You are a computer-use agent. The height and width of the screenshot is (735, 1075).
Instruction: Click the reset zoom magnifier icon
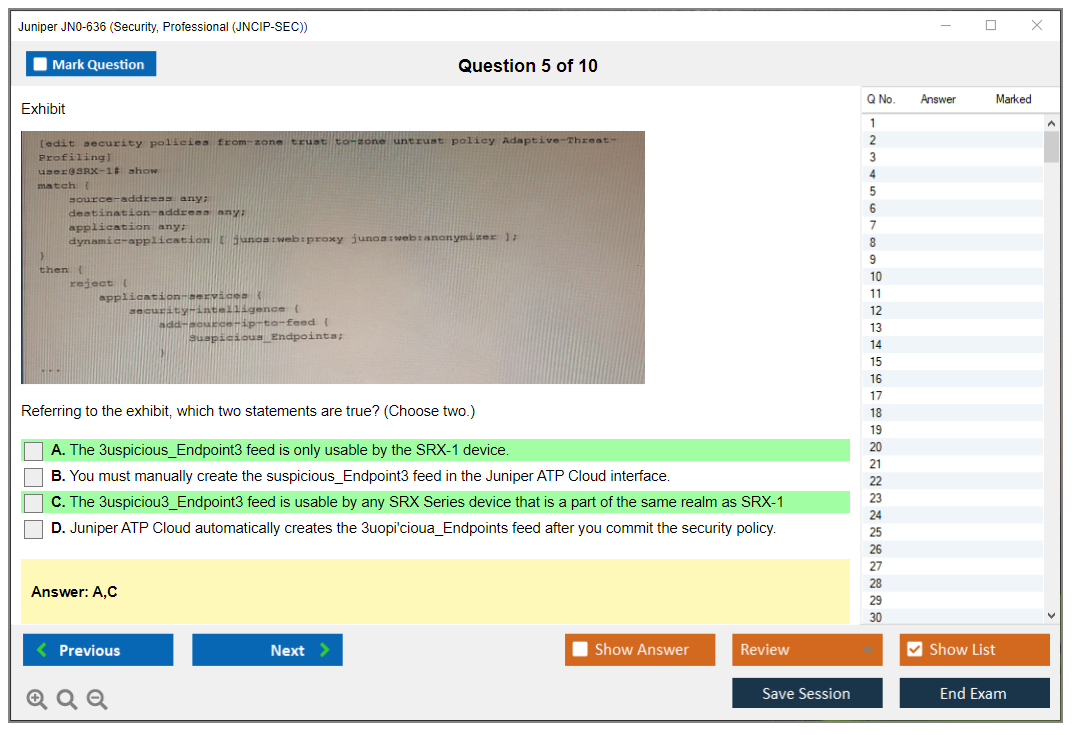pyautogui.click(x=67, y=700)
